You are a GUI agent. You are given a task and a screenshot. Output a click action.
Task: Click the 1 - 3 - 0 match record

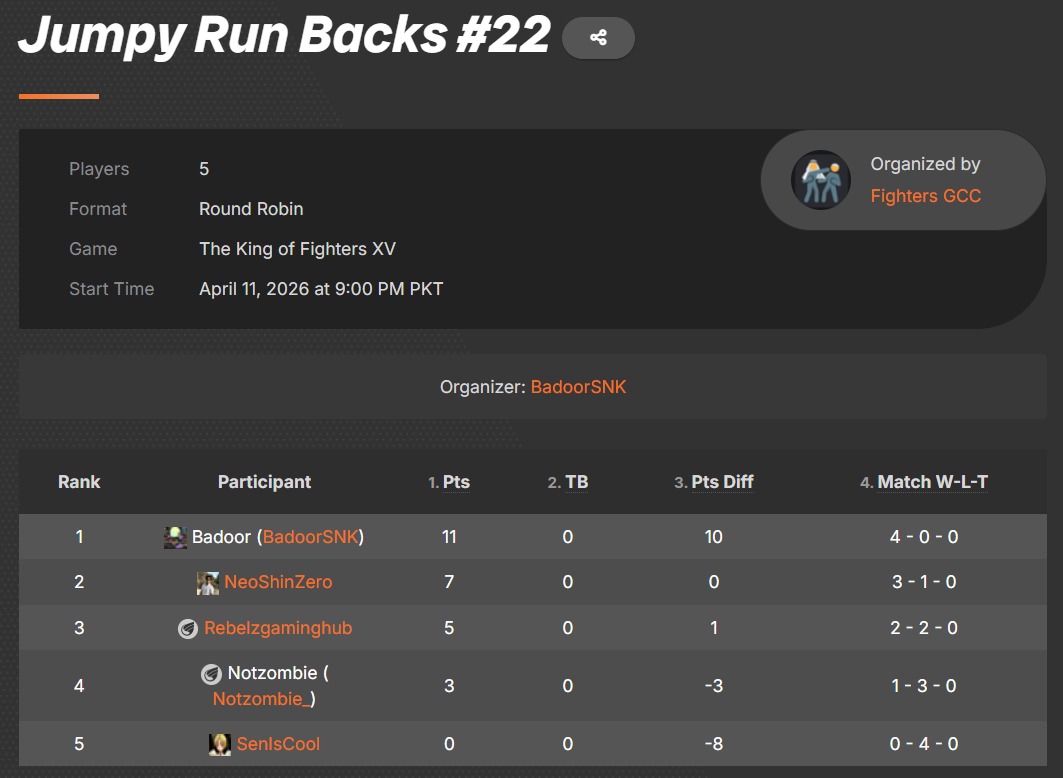(x=924, y=686)
